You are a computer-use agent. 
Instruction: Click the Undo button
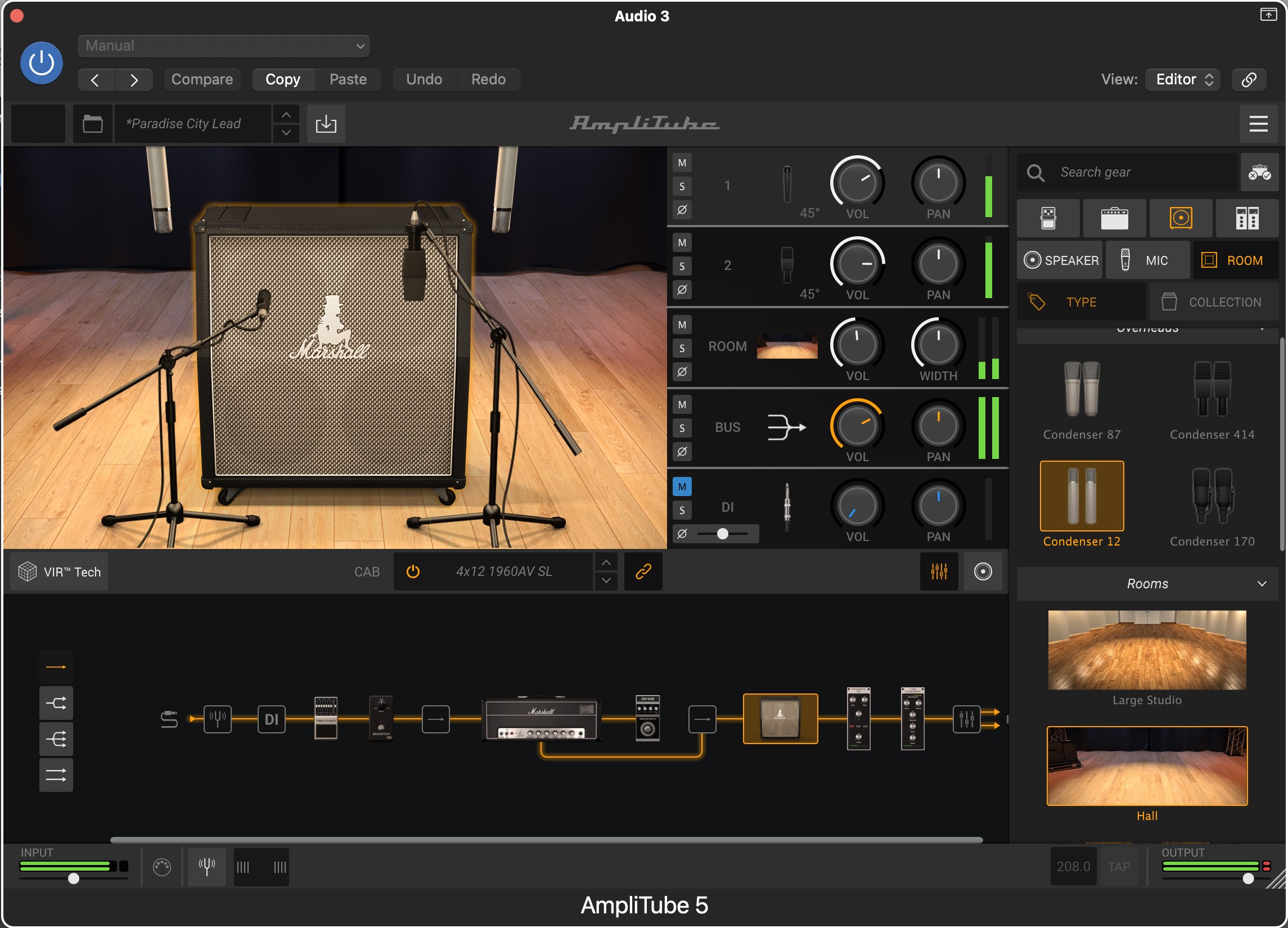click(424, 79)
